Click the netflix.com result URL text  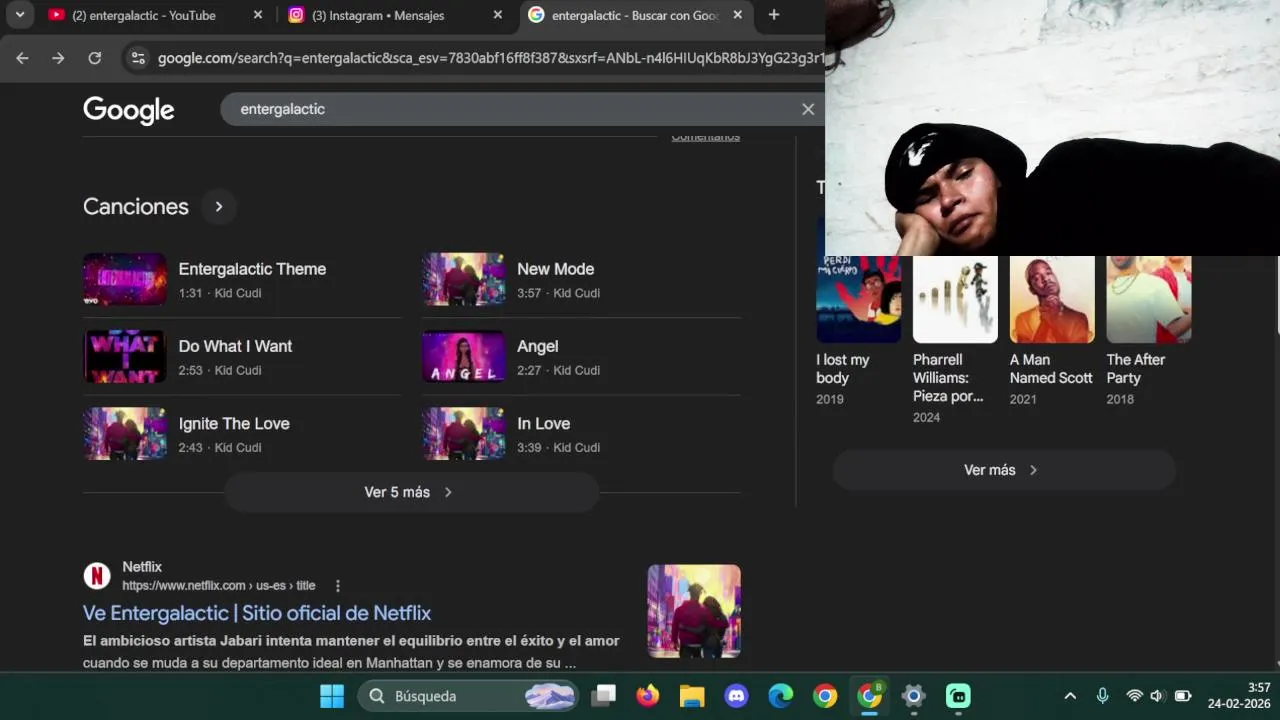(218, 586)
